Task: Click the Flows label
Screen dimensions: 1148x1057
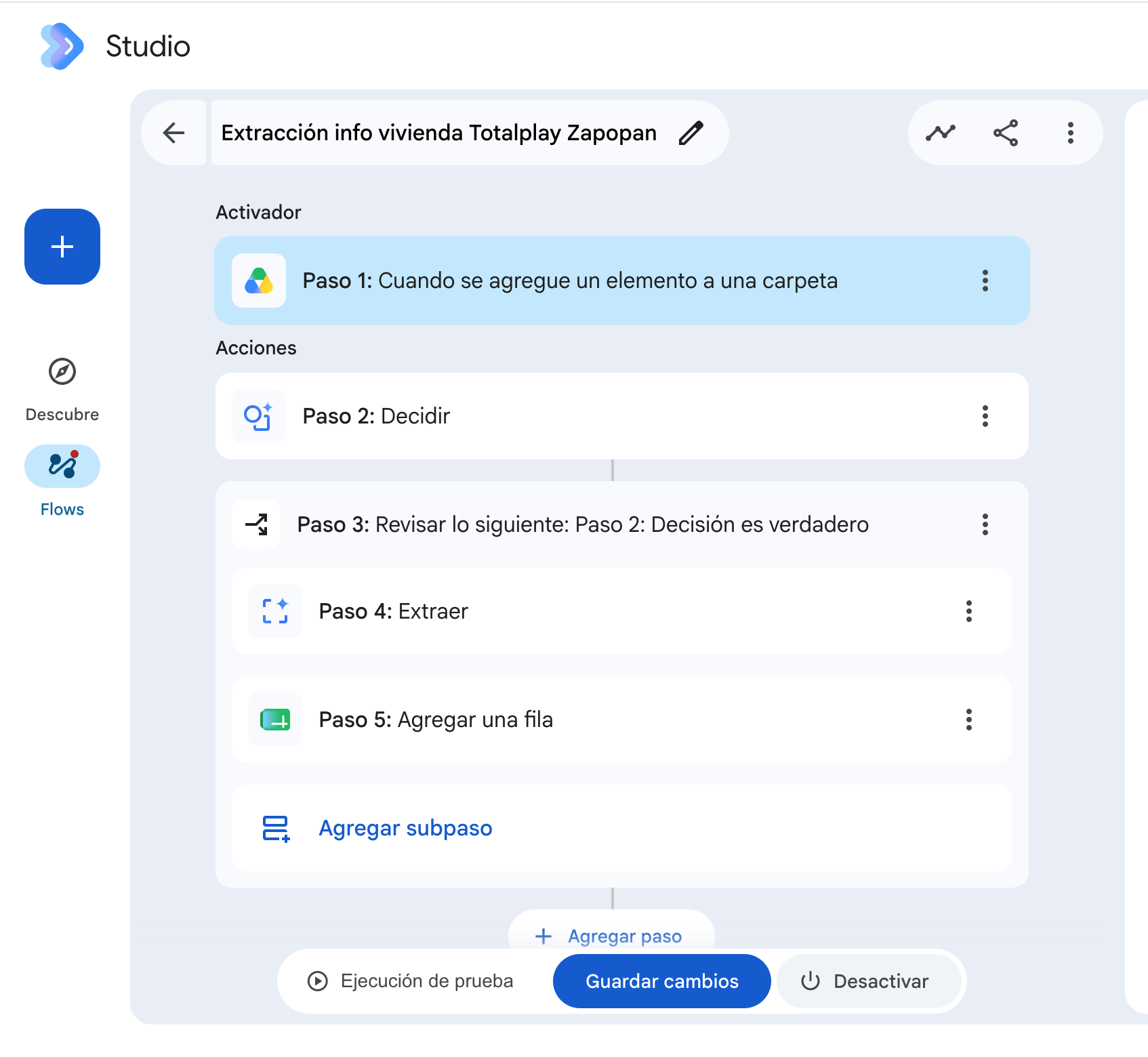Action: point(62,510)
